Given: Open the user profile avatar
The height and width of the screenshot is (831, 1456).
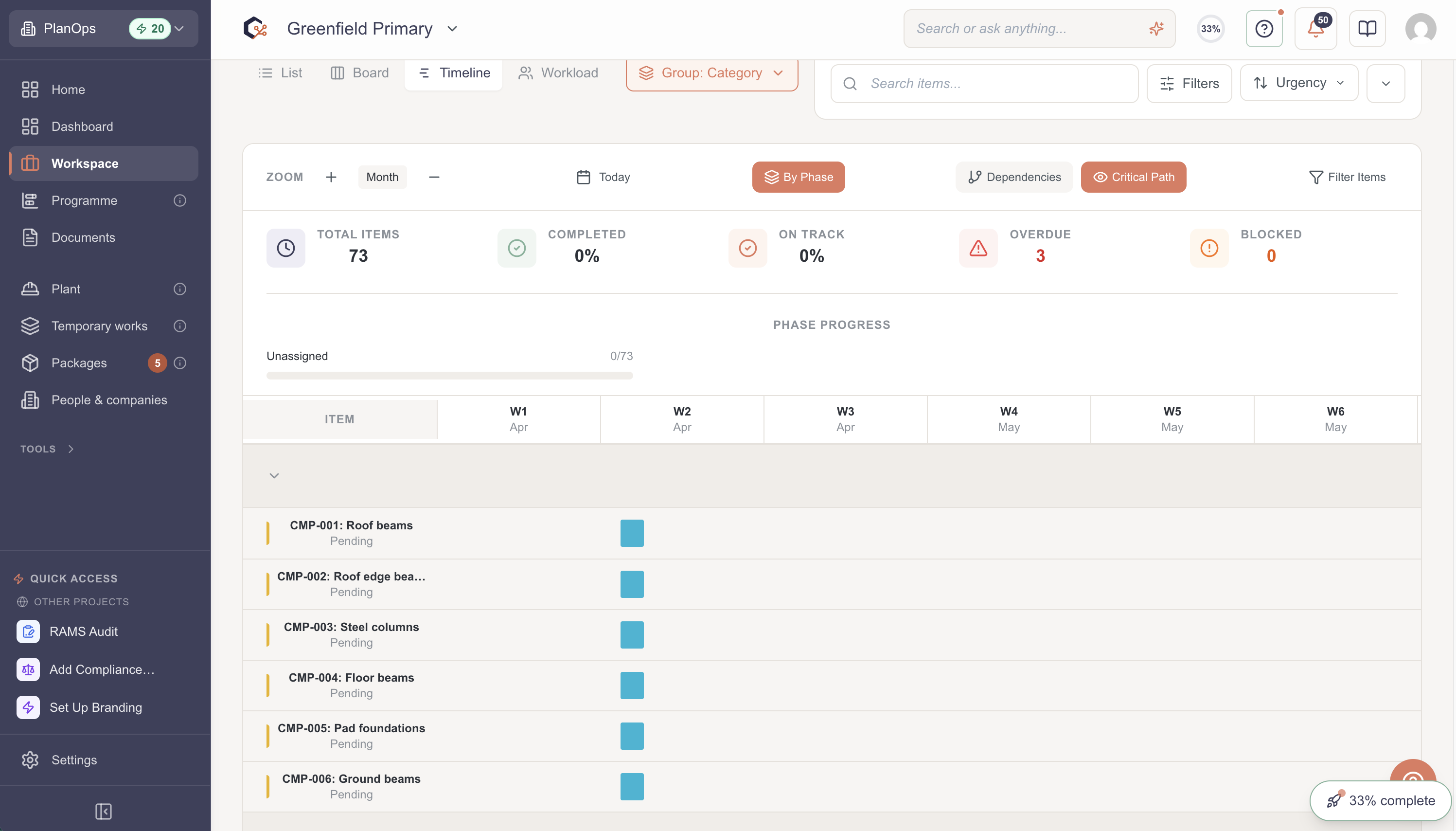Looking at the screenshot, I should pyautogui.click(x=1420, y=29).
